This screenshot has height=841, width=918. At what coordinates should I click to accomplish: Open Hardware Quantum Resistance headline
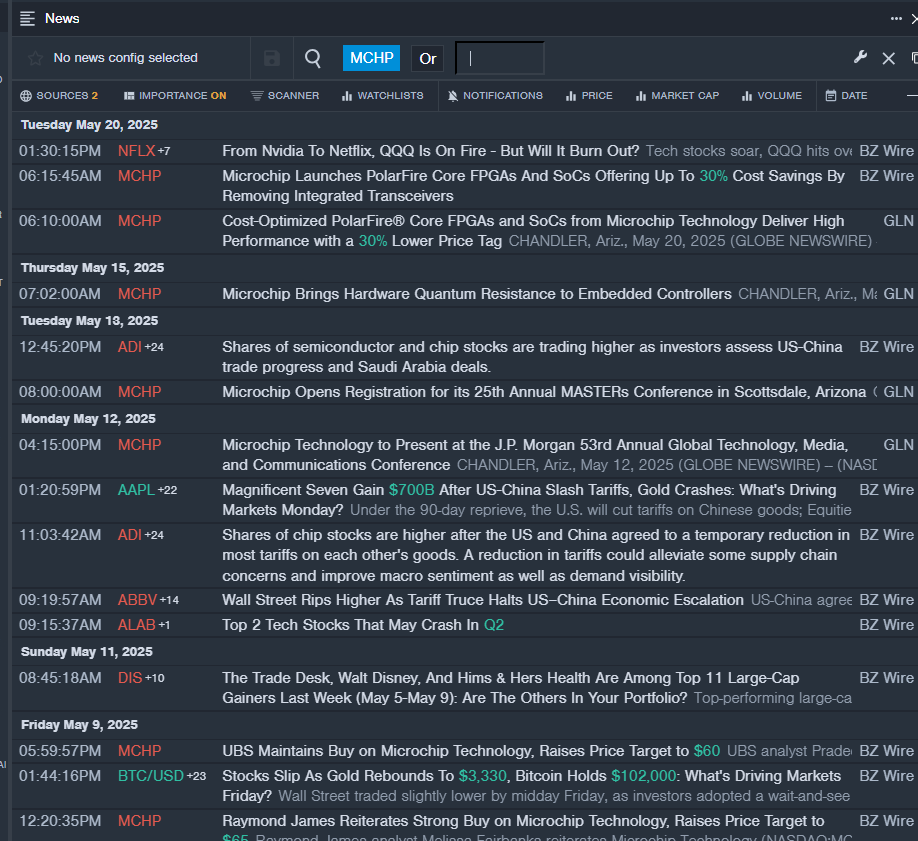(477, 294)
